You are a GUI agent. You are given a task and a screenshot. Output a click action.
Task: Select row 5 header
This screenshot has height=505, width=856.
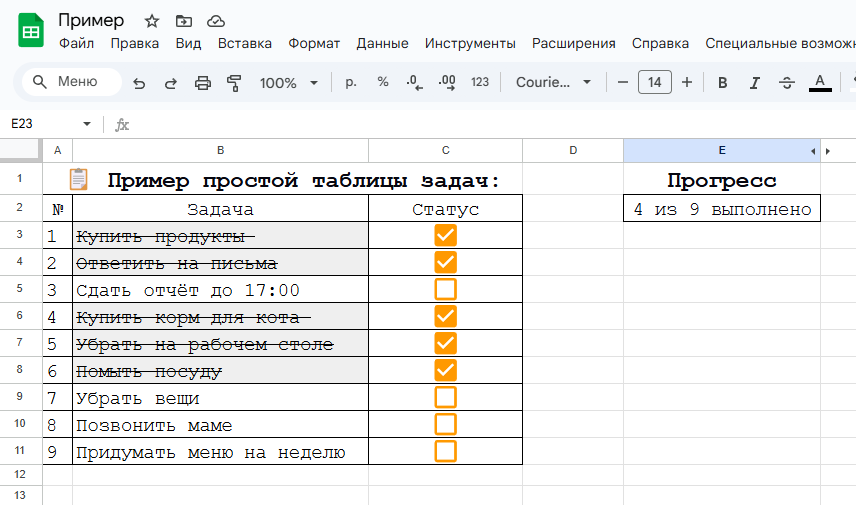point(20,288)
